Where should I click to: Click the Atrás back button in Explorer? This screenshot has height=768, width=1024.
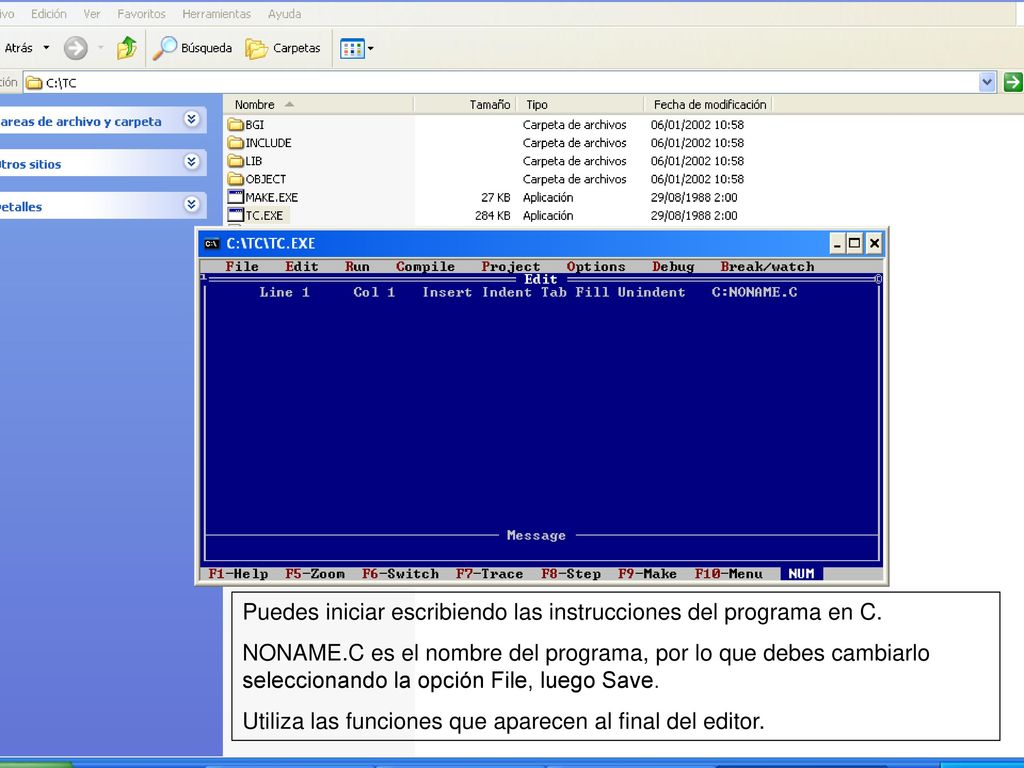[x=18, y=48]
